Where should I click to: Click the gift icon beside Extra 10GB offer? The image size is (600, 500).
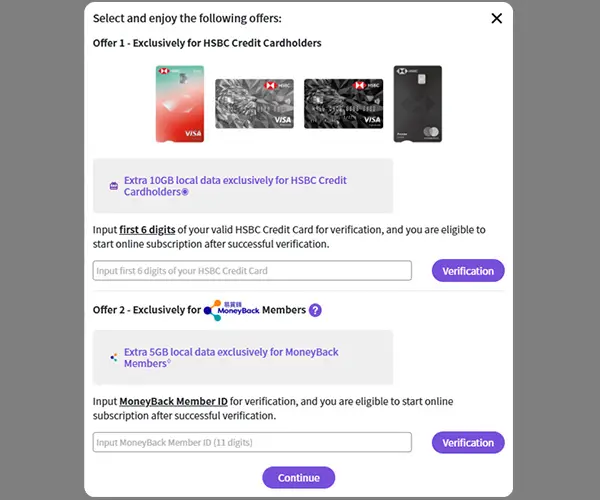pos(114,186)
